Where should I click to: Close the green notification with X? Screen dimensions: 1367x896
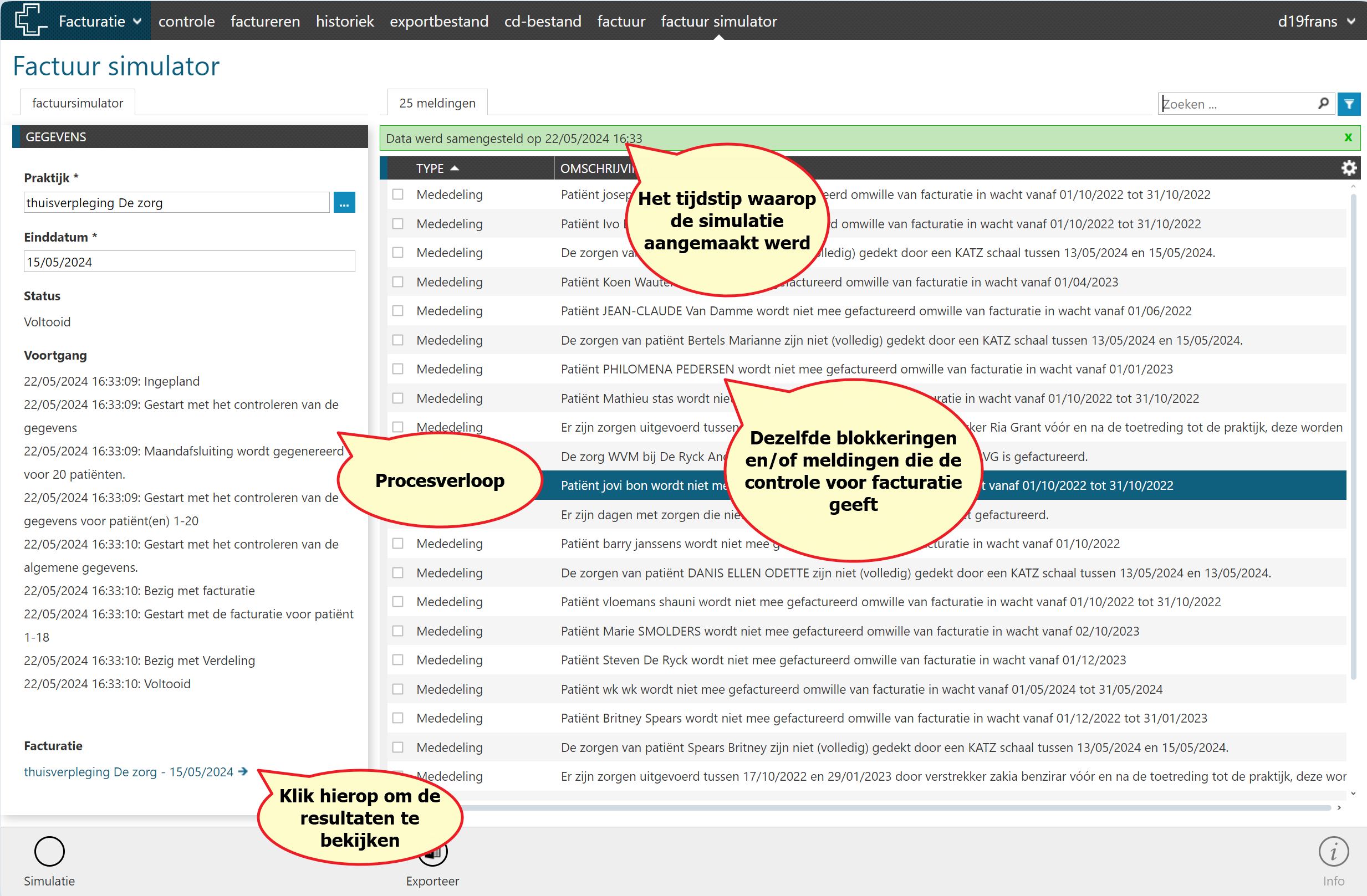(1348, 138)
